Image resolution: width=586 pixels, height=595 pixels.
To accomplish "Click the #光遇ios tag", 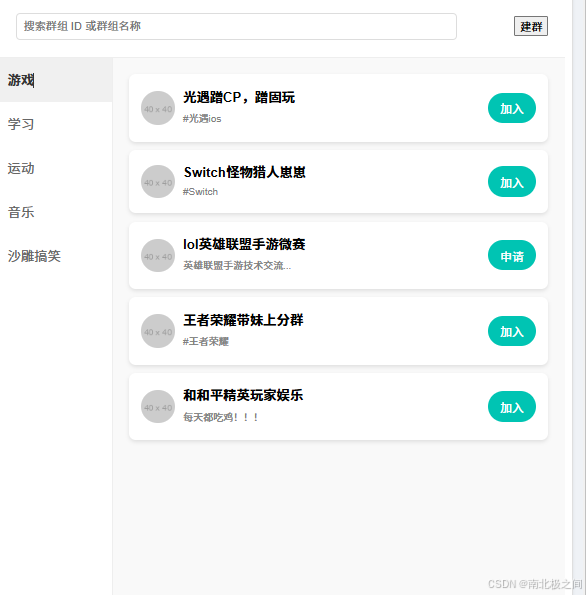I will pyautogui.click(x=202, y=119).
